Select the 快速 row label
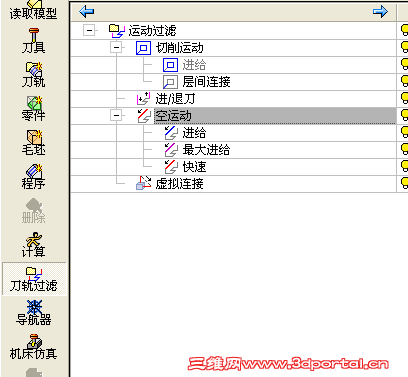 194,167
